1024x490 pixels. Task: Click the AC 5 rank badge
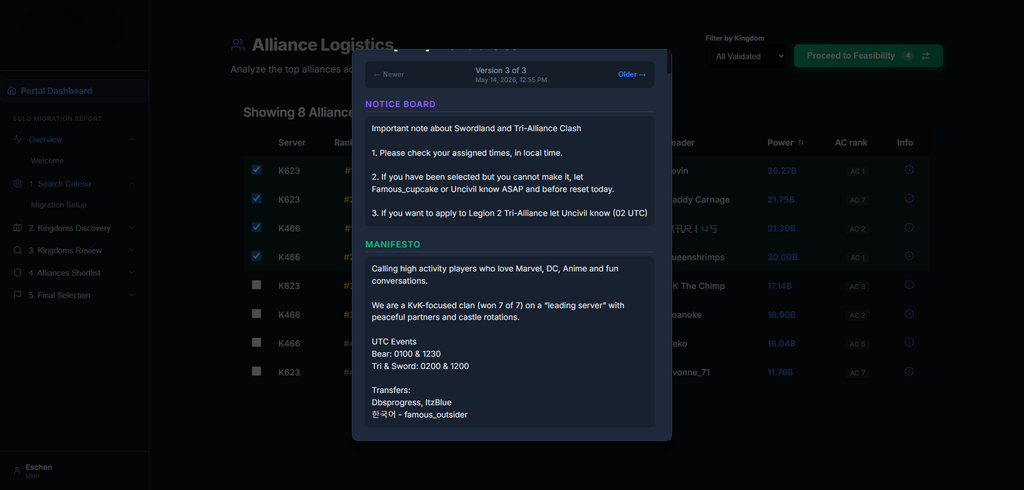point(857,344)
